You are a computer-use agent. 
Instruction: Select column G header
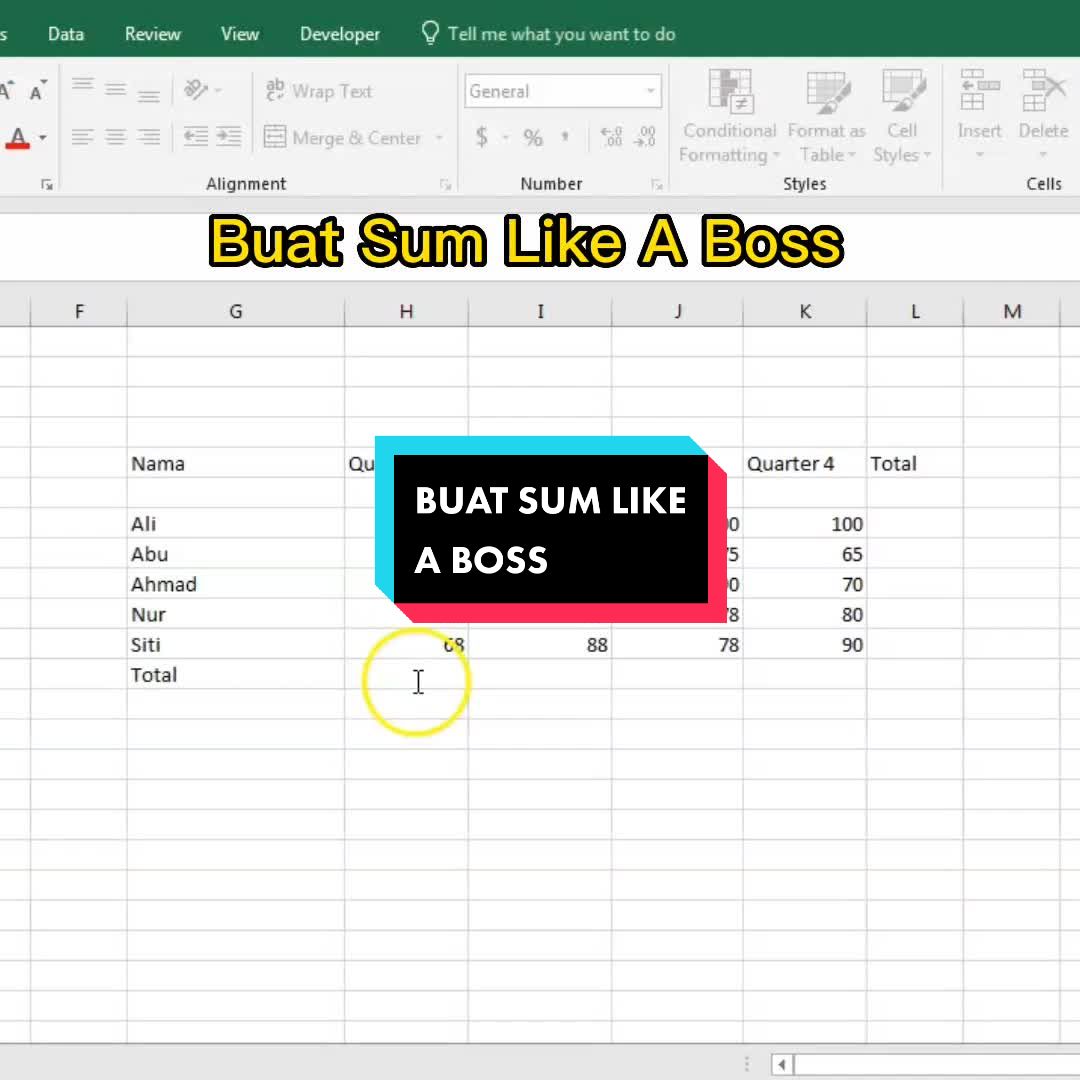pyautogui.click(x=236, y=311)
